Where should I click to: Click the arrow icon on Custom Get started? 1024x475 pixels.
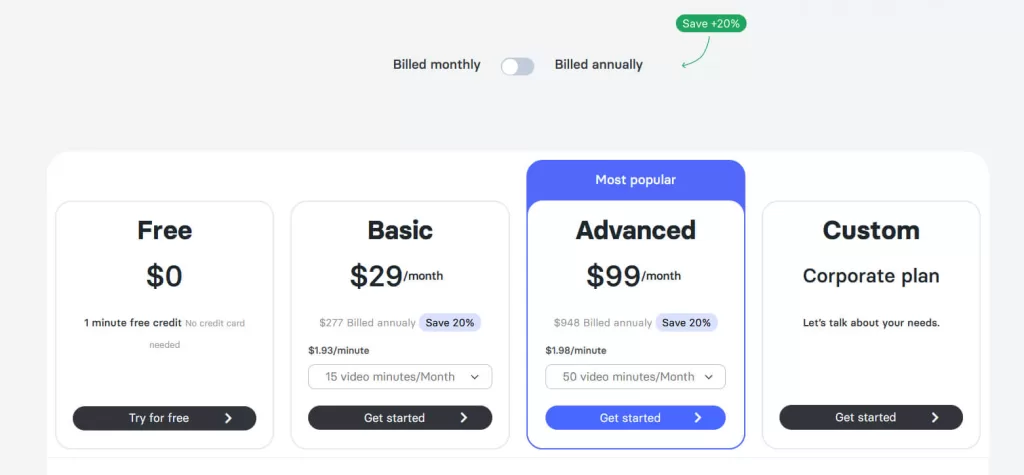(x=935, y=418)
